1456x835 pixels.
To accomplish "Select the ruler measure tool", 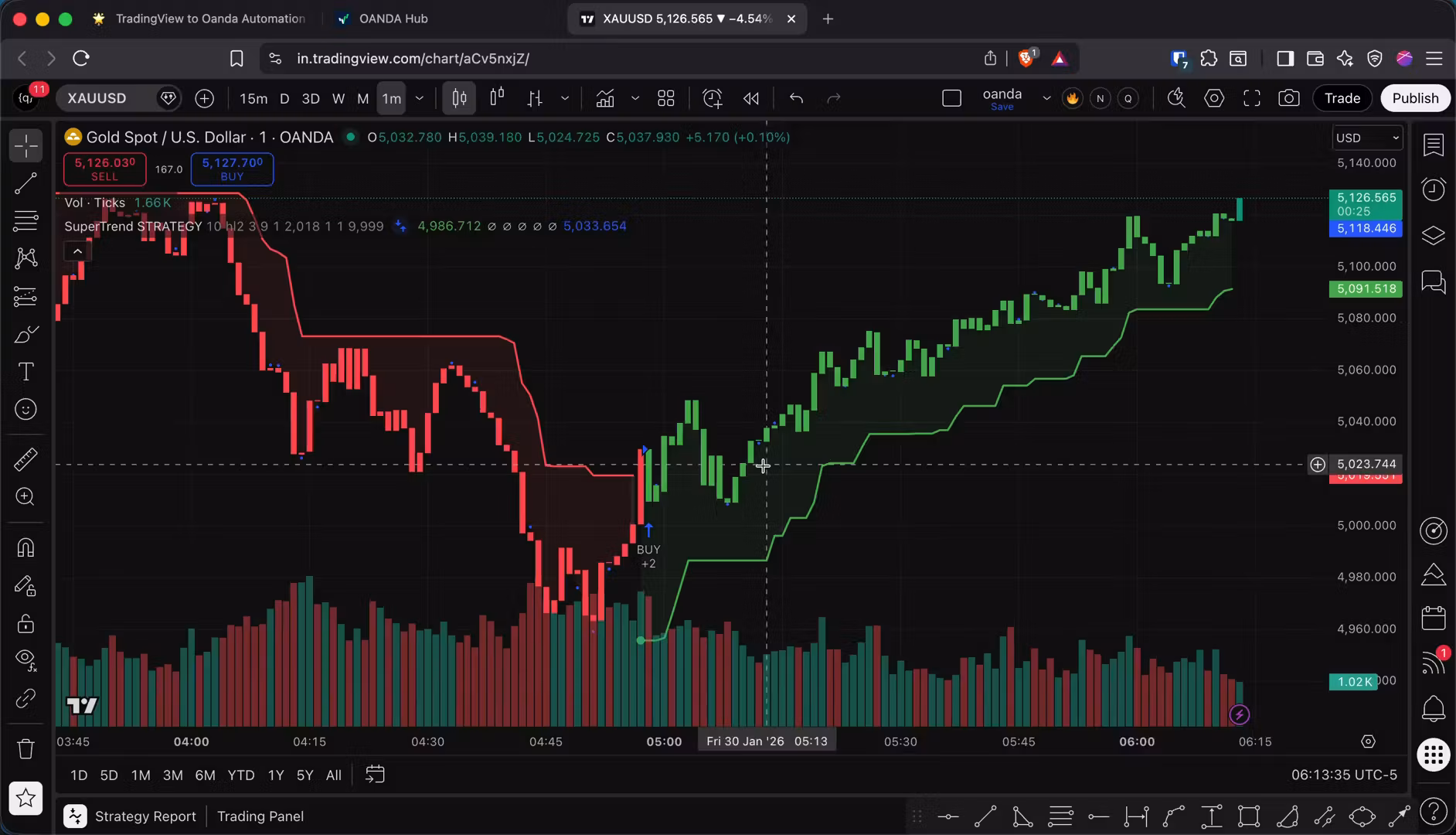I will point(26,459).
